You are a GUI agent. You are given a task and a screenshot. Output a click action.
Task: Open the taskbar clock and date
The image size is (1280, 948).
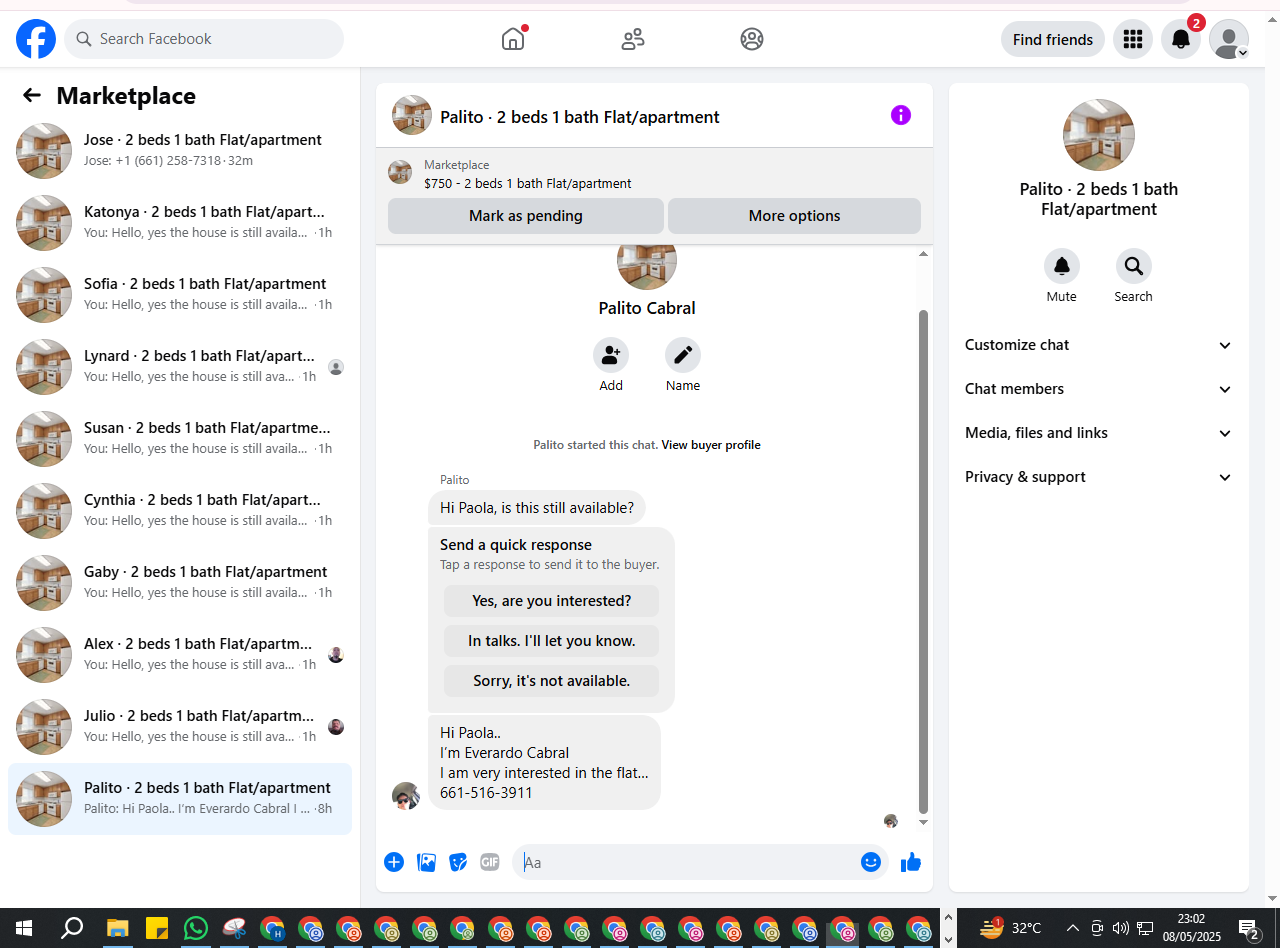tap(1191, 928)
